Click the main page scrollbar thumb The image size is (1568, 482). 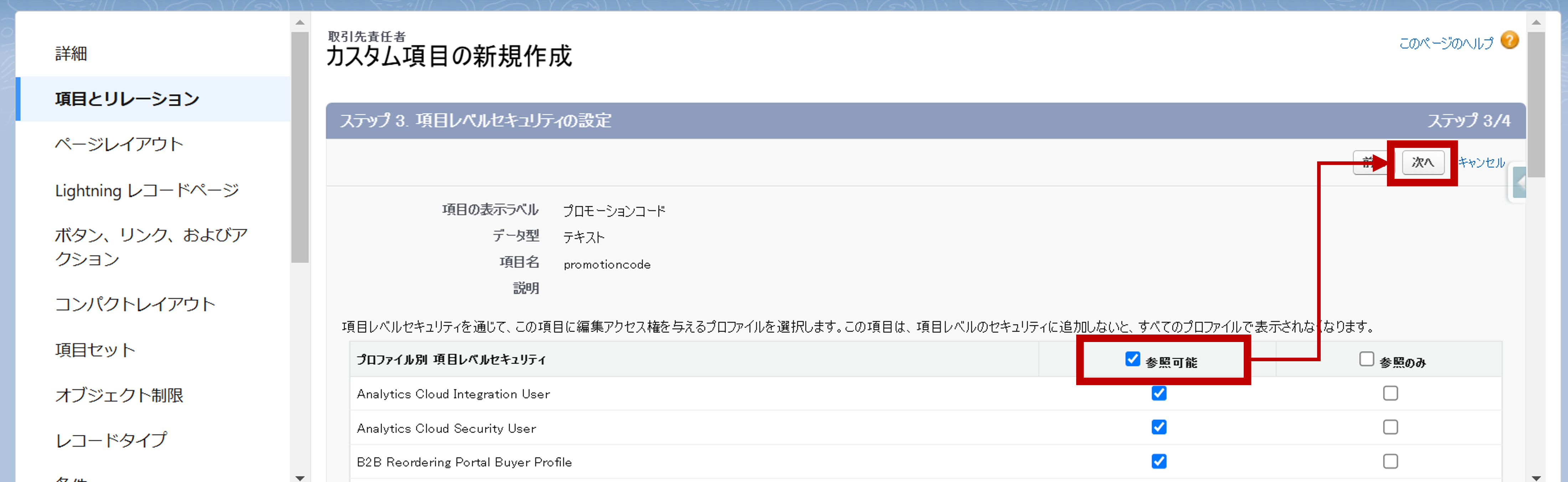[1536, 104]
